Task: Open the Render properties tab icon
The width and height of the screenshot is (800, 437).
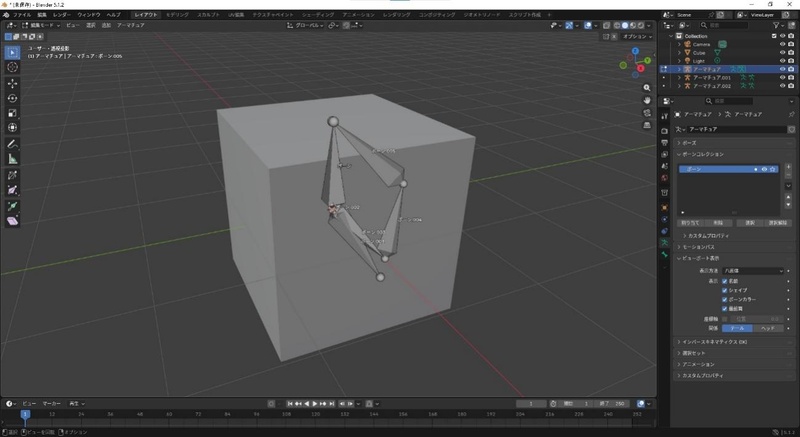Action: pos(664,131)
